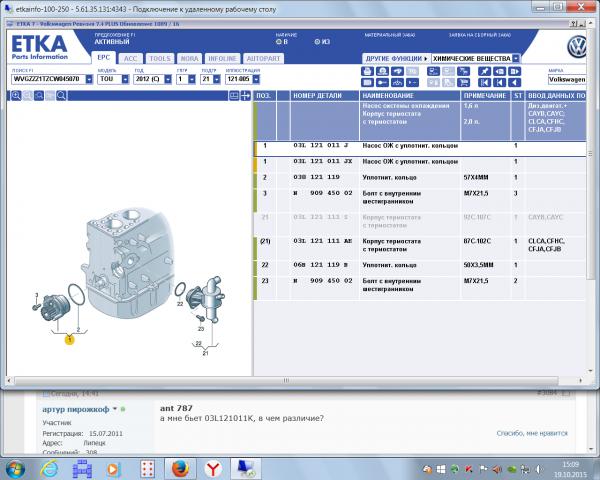Open the year 2012 (C) dropdown
This screenshot has height=480, width=600.
(168, 79)
